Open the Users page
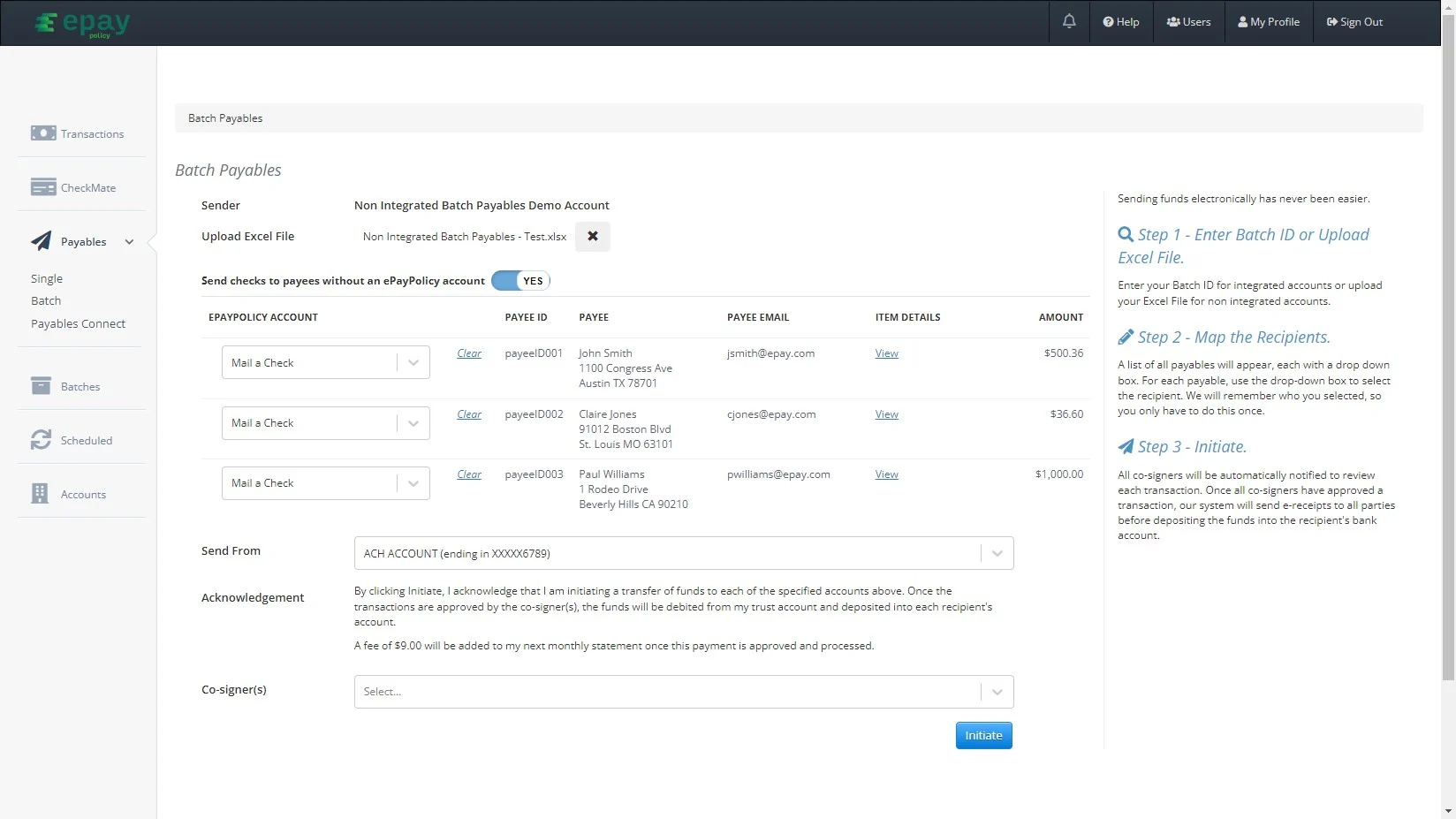The height and width of the screenshot is (819, 1456). click(x=1189, y=22)
